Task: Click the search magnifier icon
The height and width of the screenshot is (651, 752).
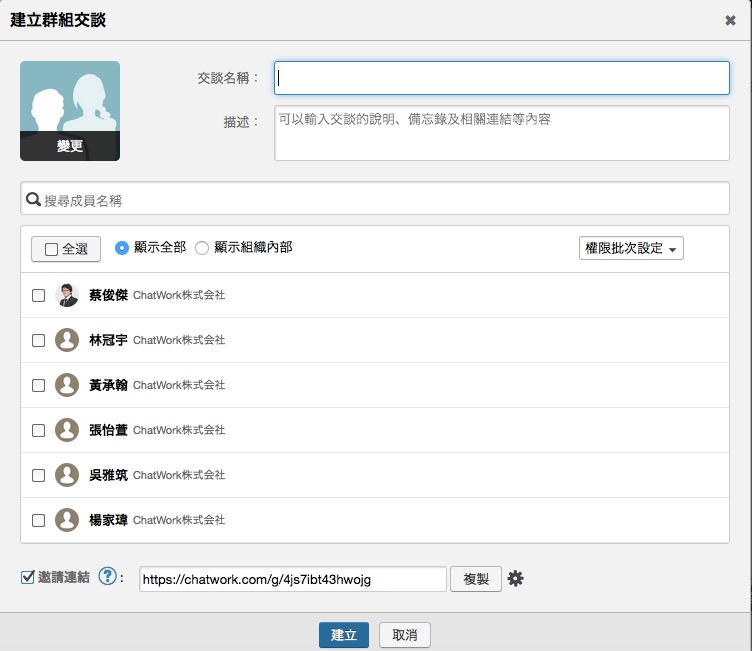Action: pyautogui.click(x=33, y=199)
